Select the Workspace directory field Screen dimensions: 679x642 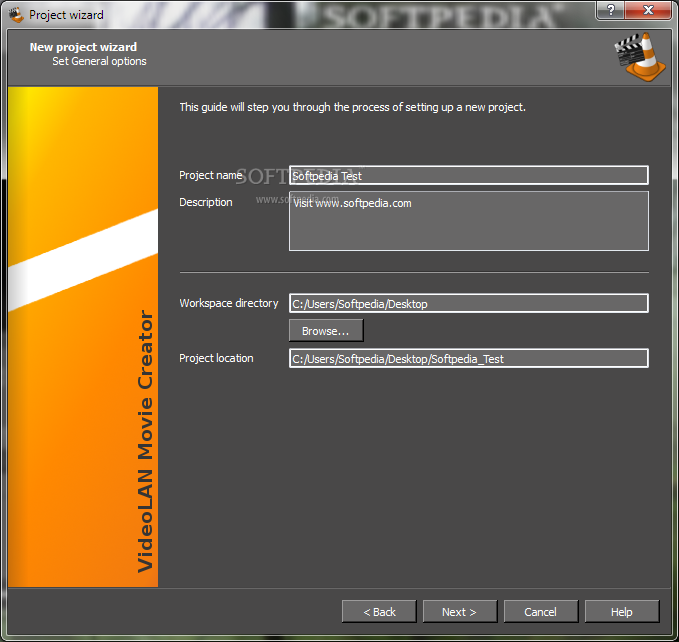point(469,303)
